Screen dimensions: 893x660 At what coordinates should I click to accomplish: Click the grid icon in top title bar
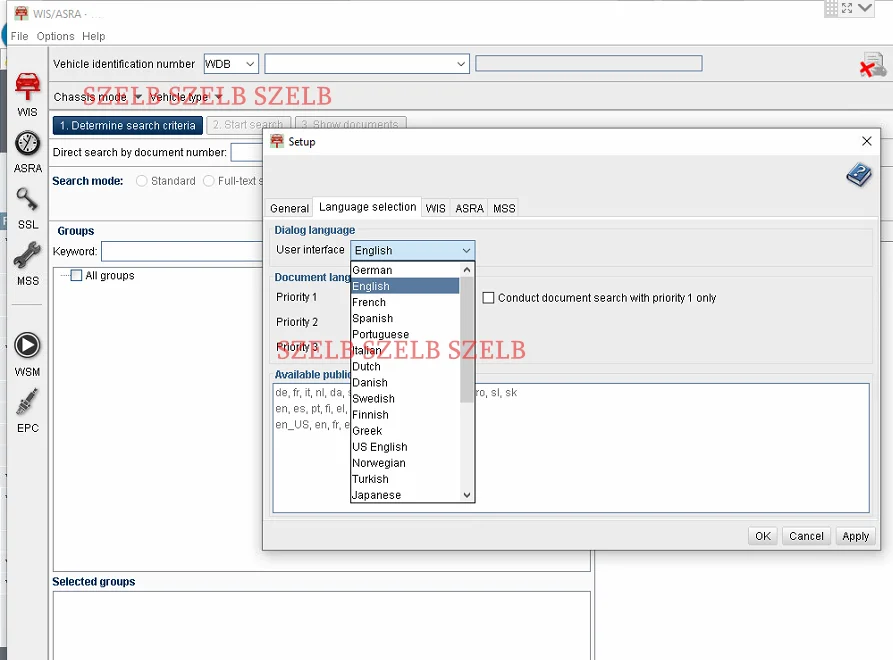click(831, 8)
